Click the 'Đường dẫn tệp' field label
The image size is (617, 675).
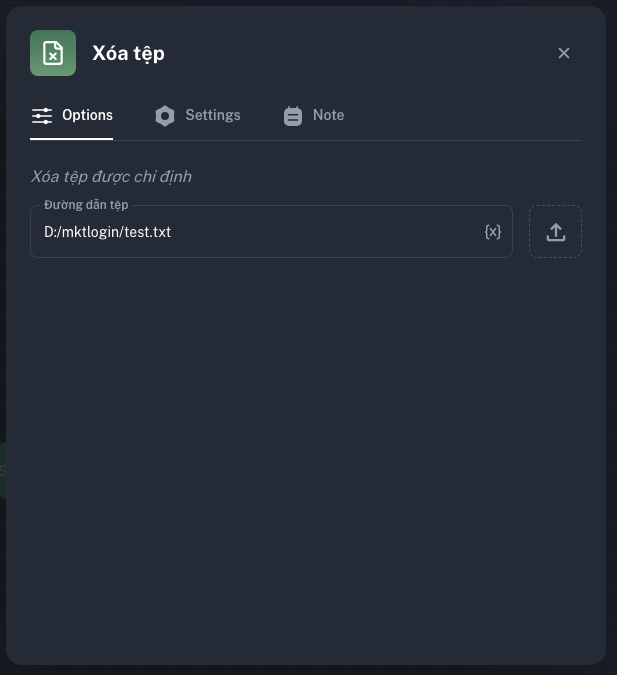[x=86, y=205]
